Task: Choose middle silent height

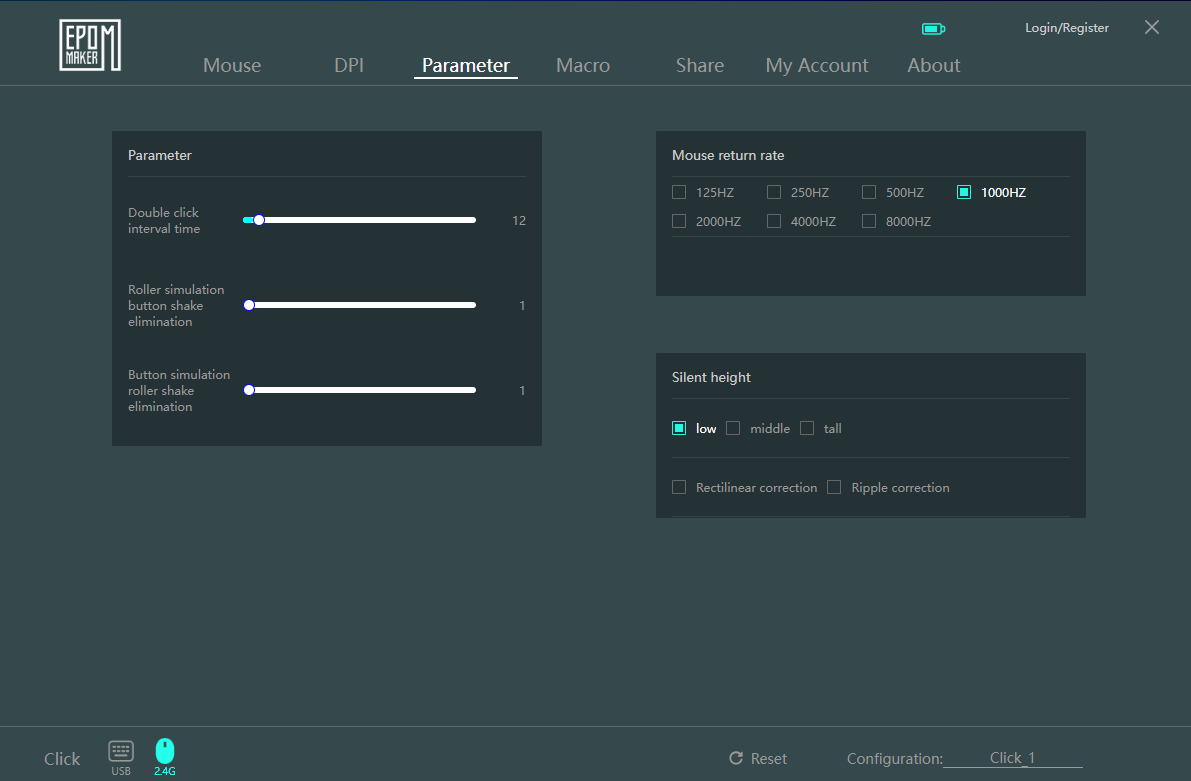Action: pyautogui.click(x=733, y=429)
